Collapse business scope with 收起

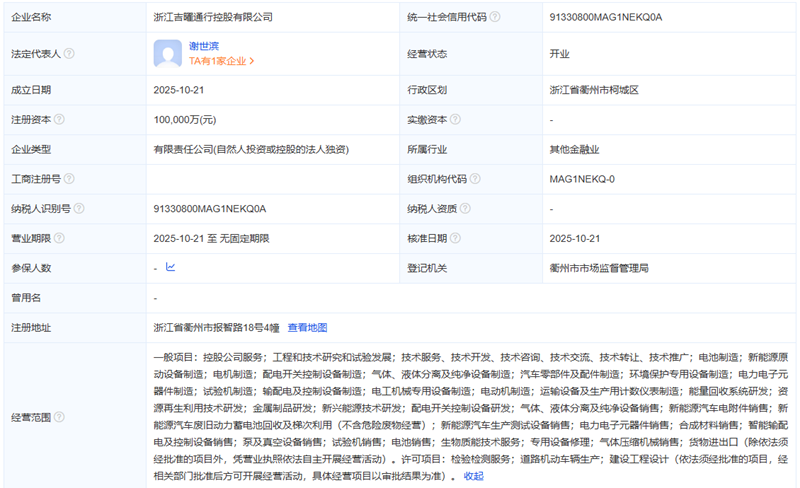point(474,476)
